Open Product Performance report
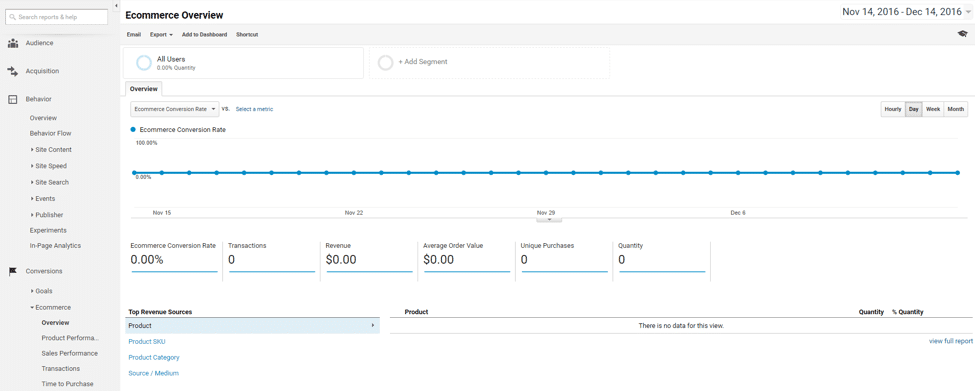 (70, 338)
